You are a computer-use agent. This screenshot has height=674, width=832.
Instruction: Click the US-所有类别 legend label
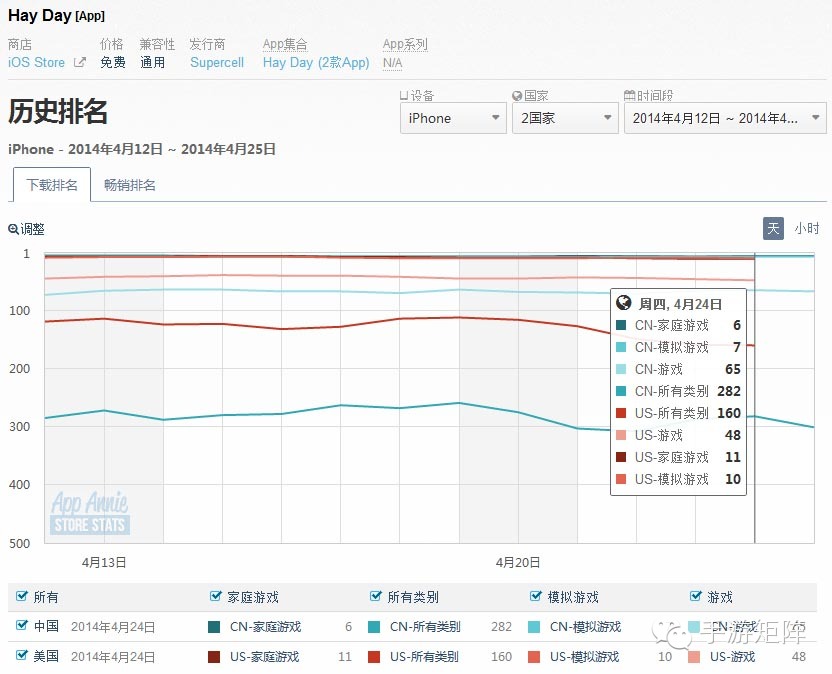pos(424,656)
